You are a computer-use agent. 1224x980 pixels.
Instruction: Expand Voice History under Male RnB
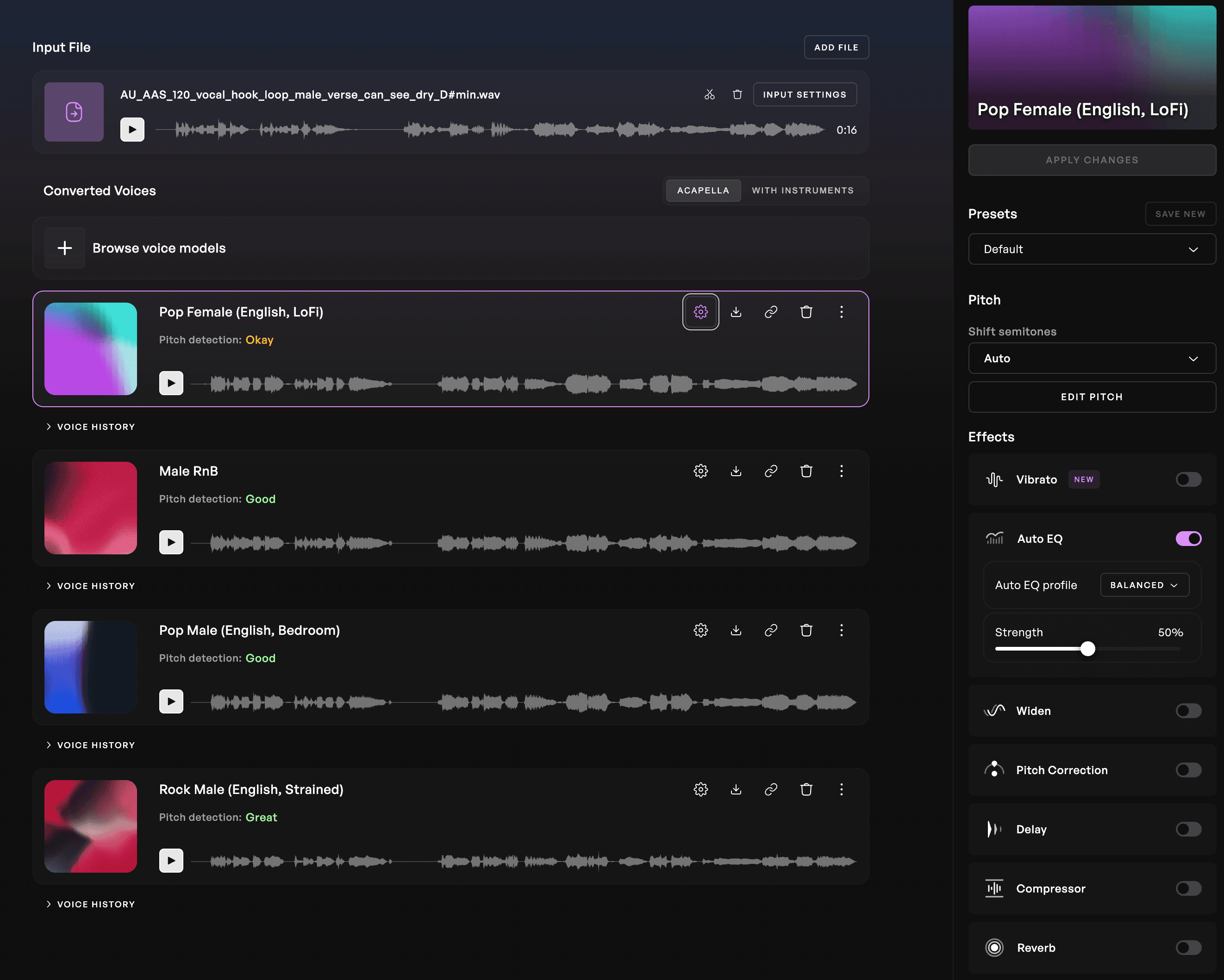click(x=91, y=586)
